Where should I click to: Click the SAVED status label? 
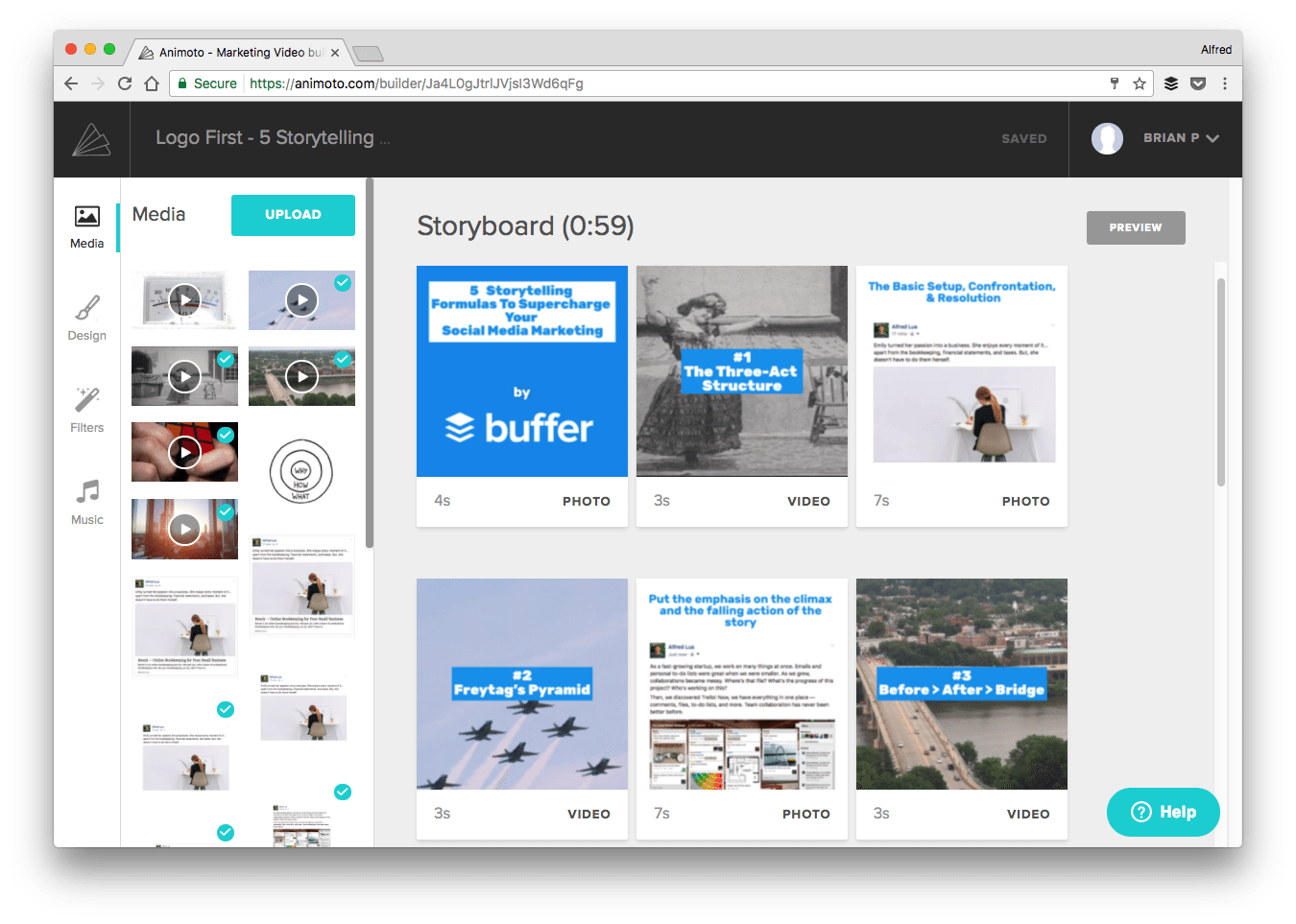tap(1024, 138)
